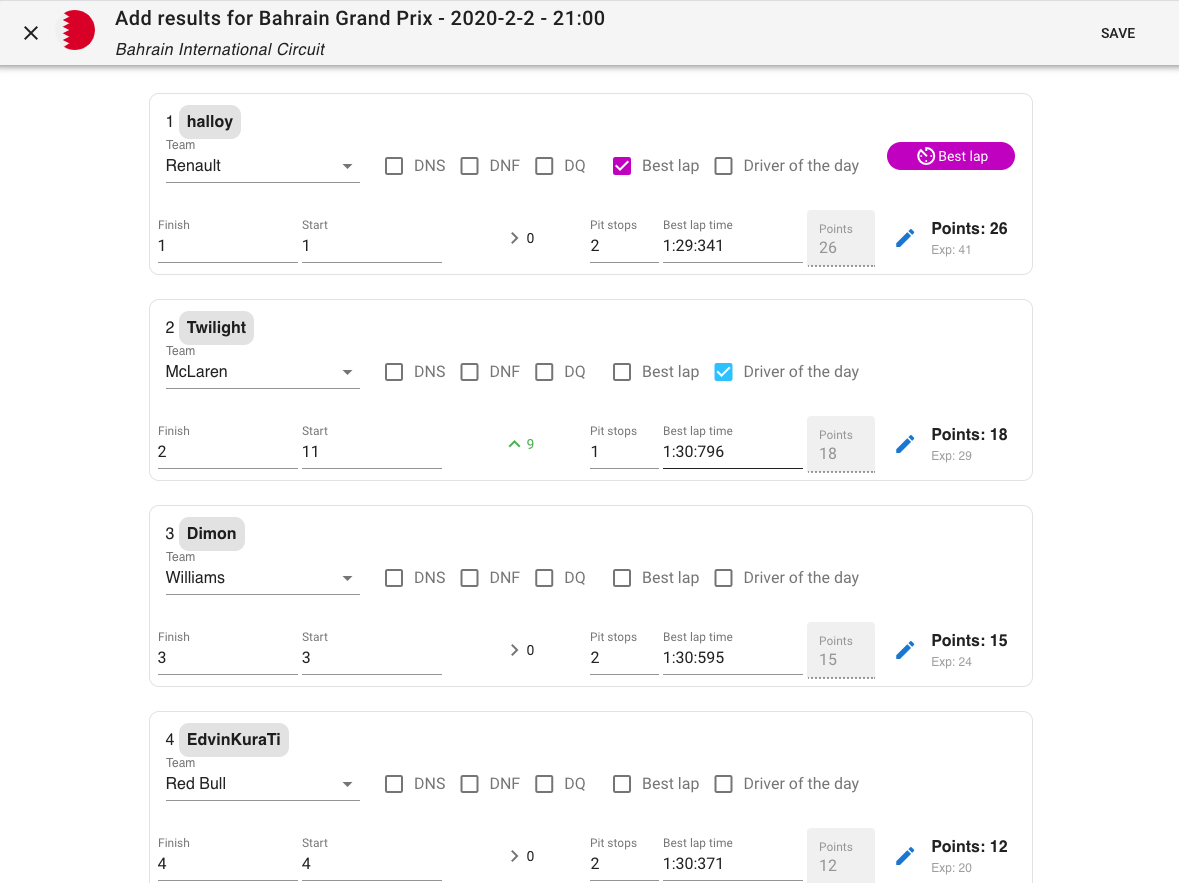Open the Red Bull team dropdown
Image resolution: width=1179 pixels, height=883 pixels.
click(262, 784)
